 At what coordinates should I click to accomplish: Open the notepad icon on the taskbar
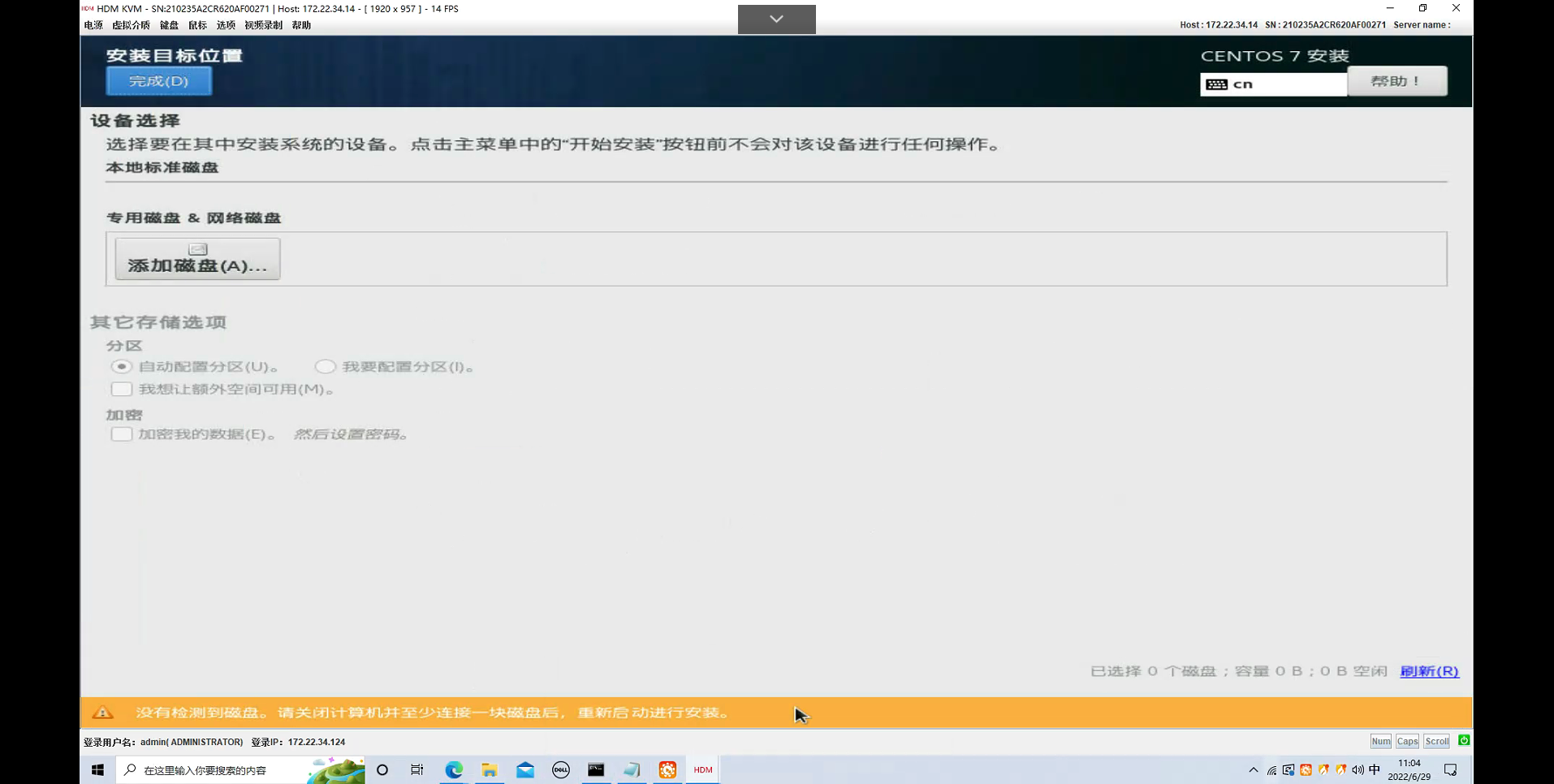click(x=632, y=770)
